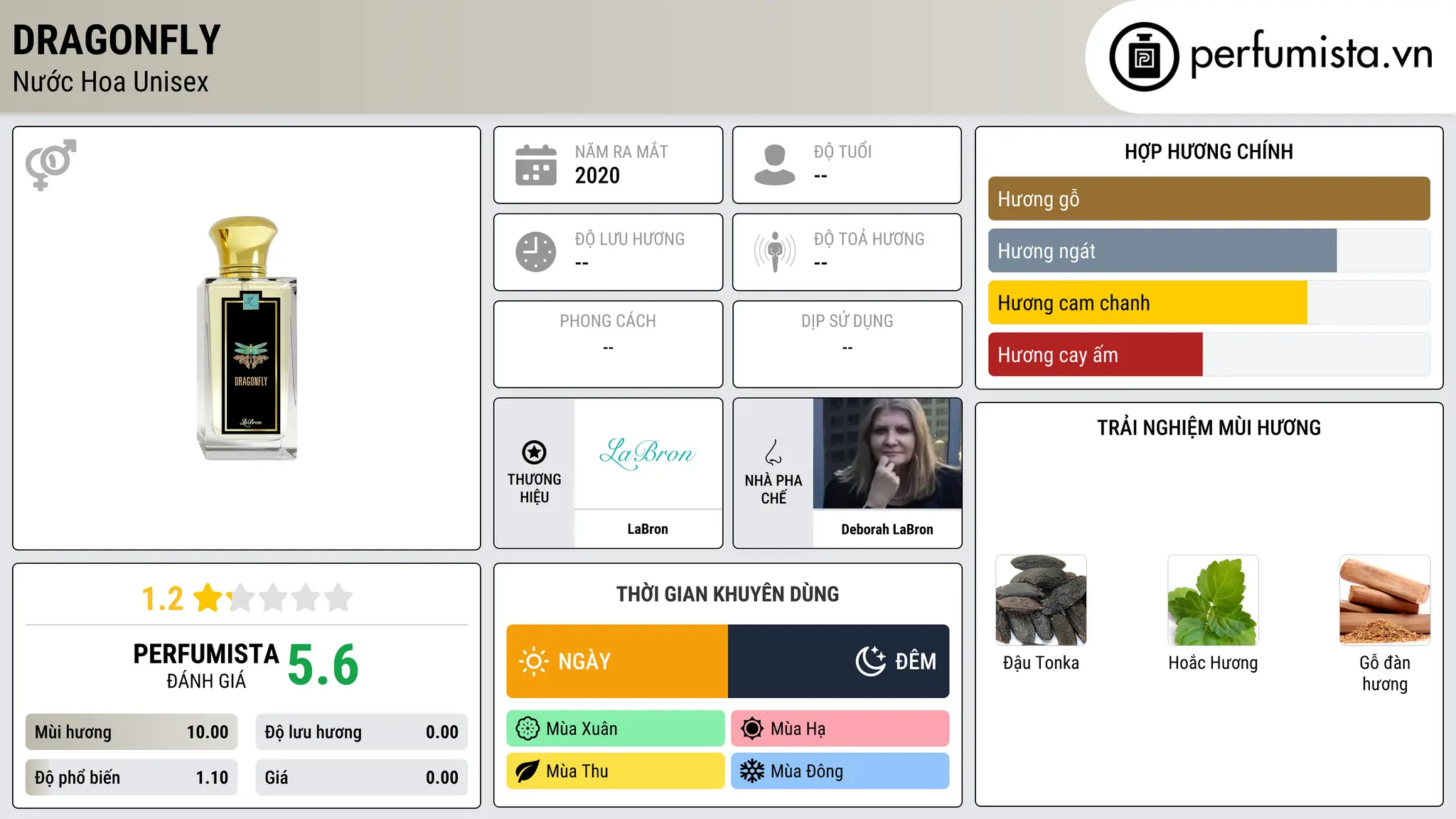
Task: Open the LaBron brand logo image
Action: (648, 454)
